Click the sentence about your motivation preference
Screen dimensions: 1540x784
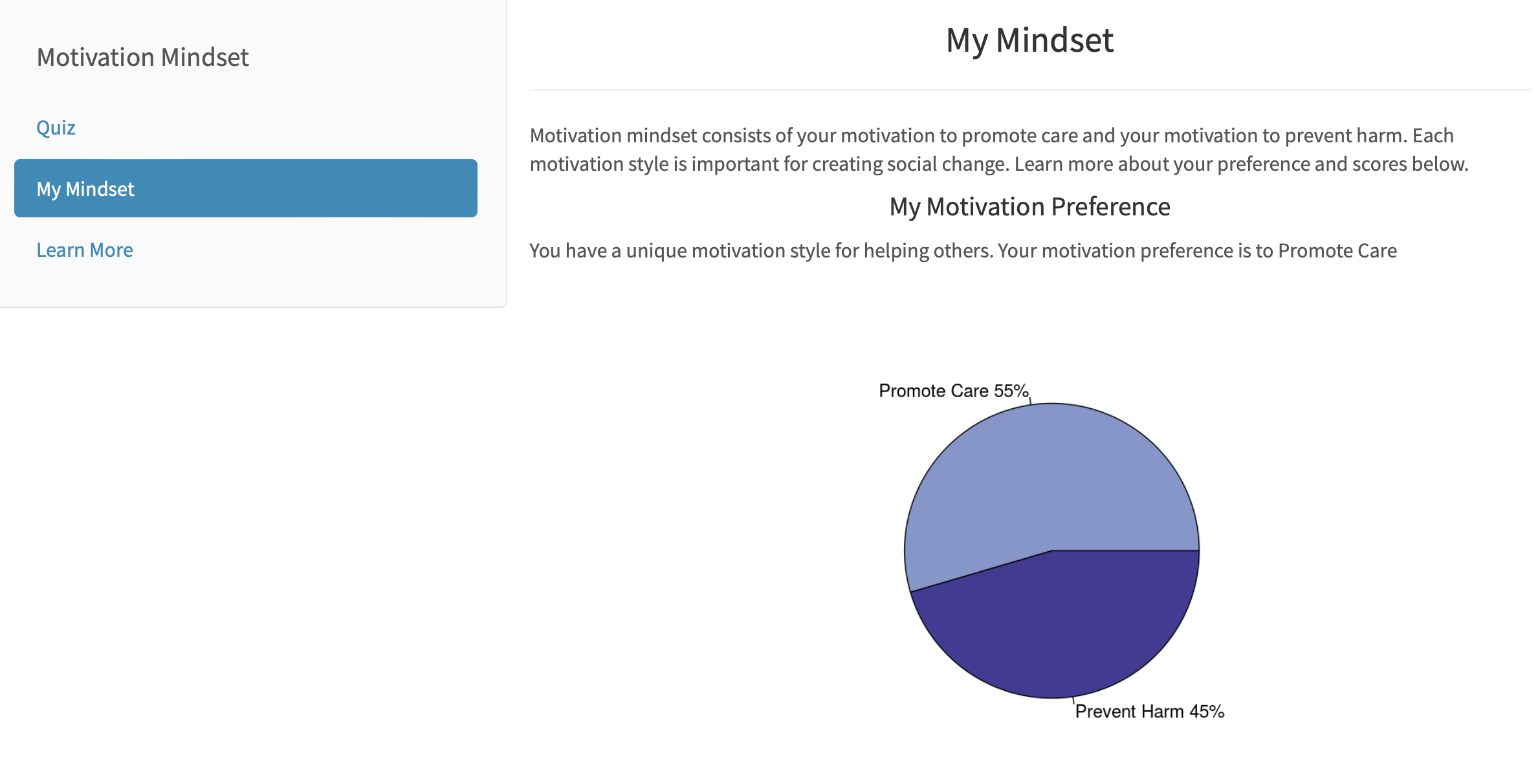963,250
